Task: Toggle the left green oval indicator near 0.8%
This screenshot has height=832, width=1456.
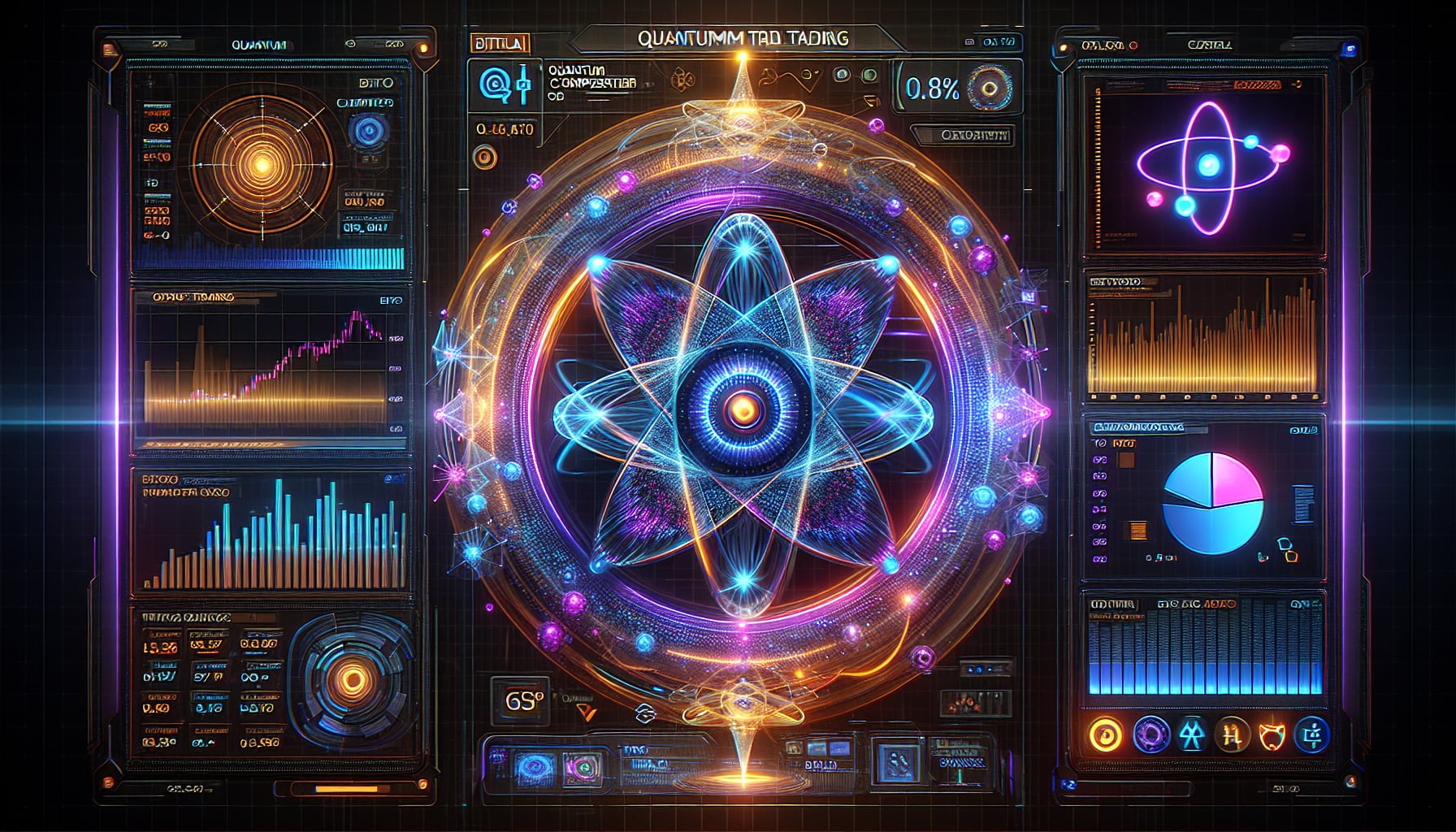Action: [x=843, y=75]
